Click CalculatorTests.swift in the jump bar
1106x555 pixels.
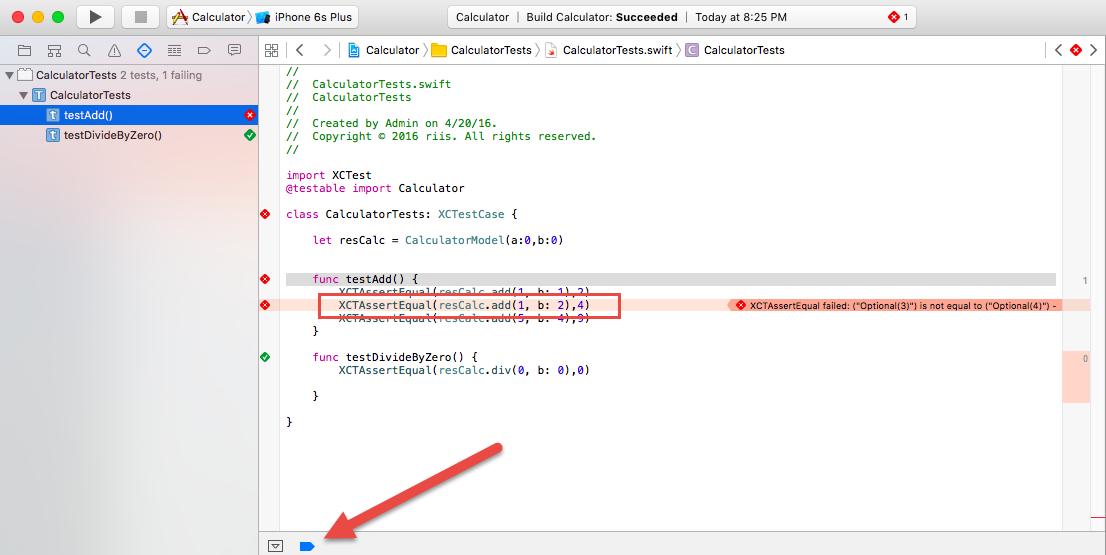coord(609,50)
